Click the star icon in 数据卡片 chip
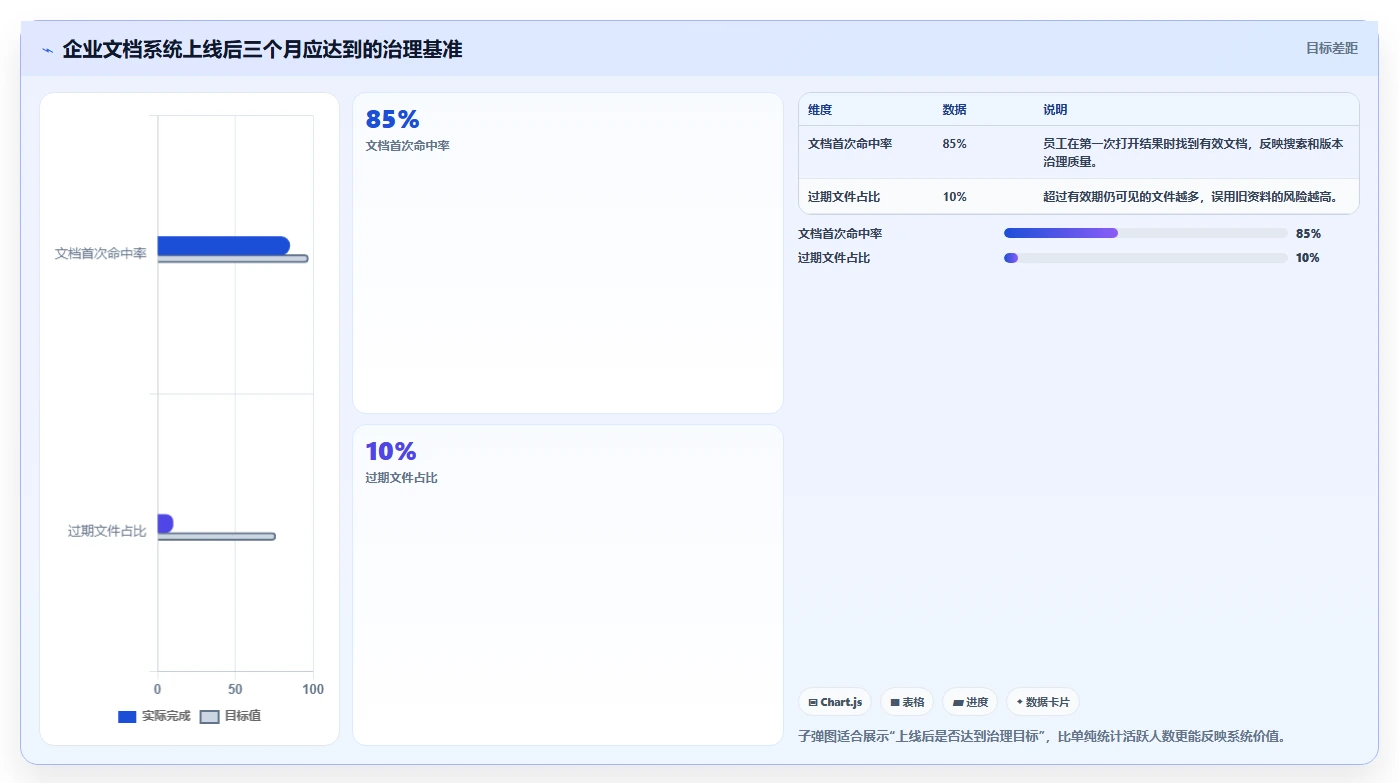 click(x=1019, y=702)
